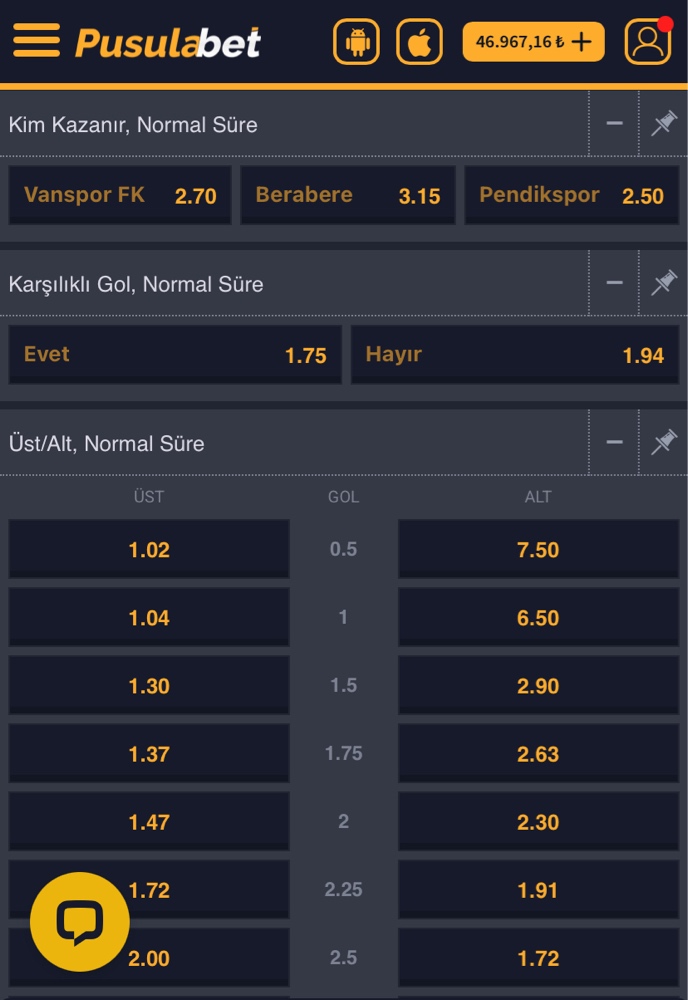Open deposit via the balance button
Screen dimensions: 688x1000
click(x=533, y=42)
